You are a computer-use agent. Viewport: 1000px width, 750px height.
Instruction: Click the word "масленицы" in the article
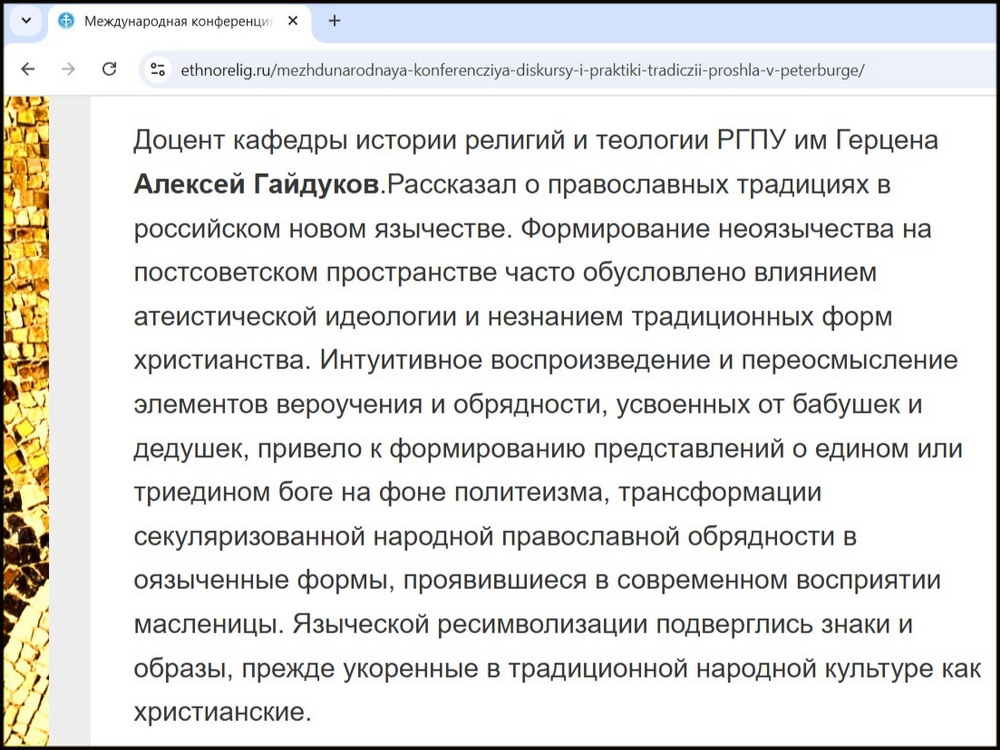point(203,620)
